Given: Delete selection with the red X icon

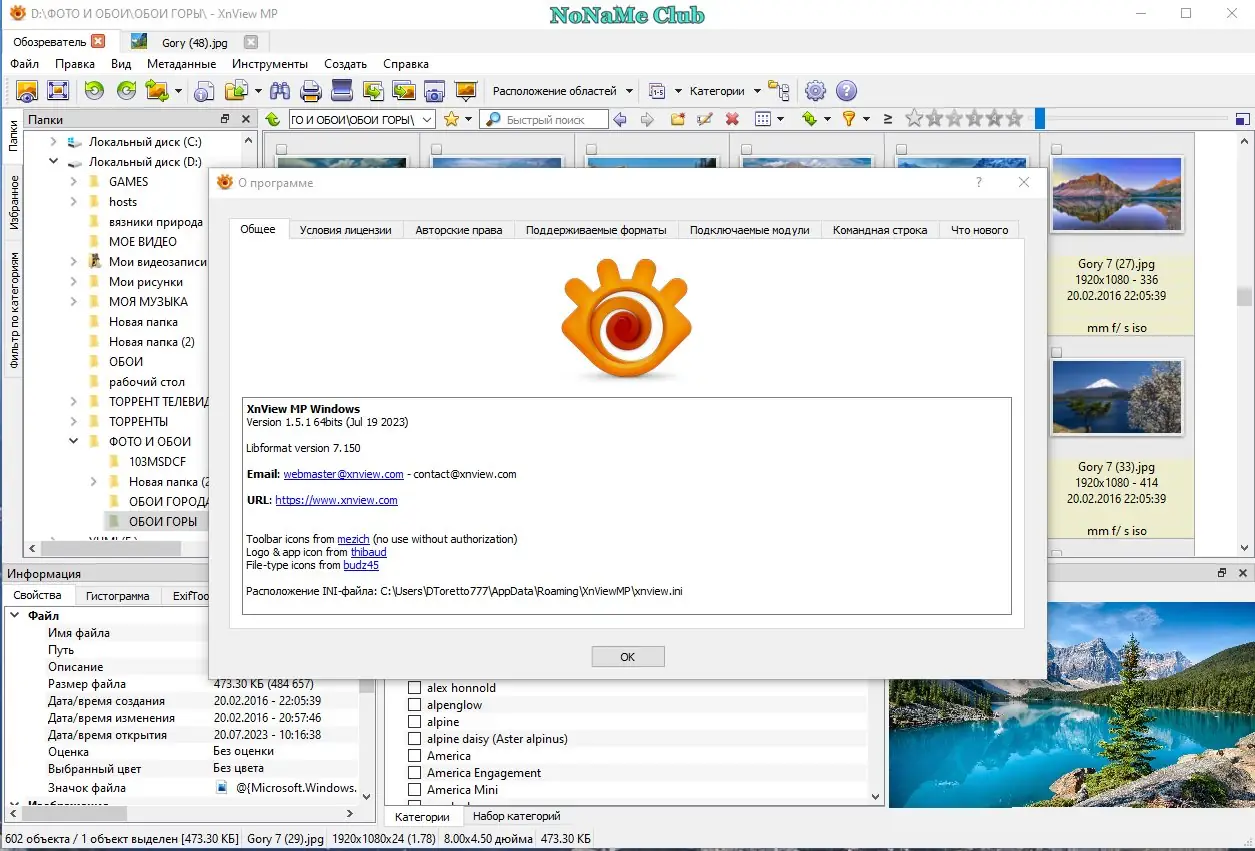Looking at the screenshot, I should pyautogui.click(x=732, y=119).
